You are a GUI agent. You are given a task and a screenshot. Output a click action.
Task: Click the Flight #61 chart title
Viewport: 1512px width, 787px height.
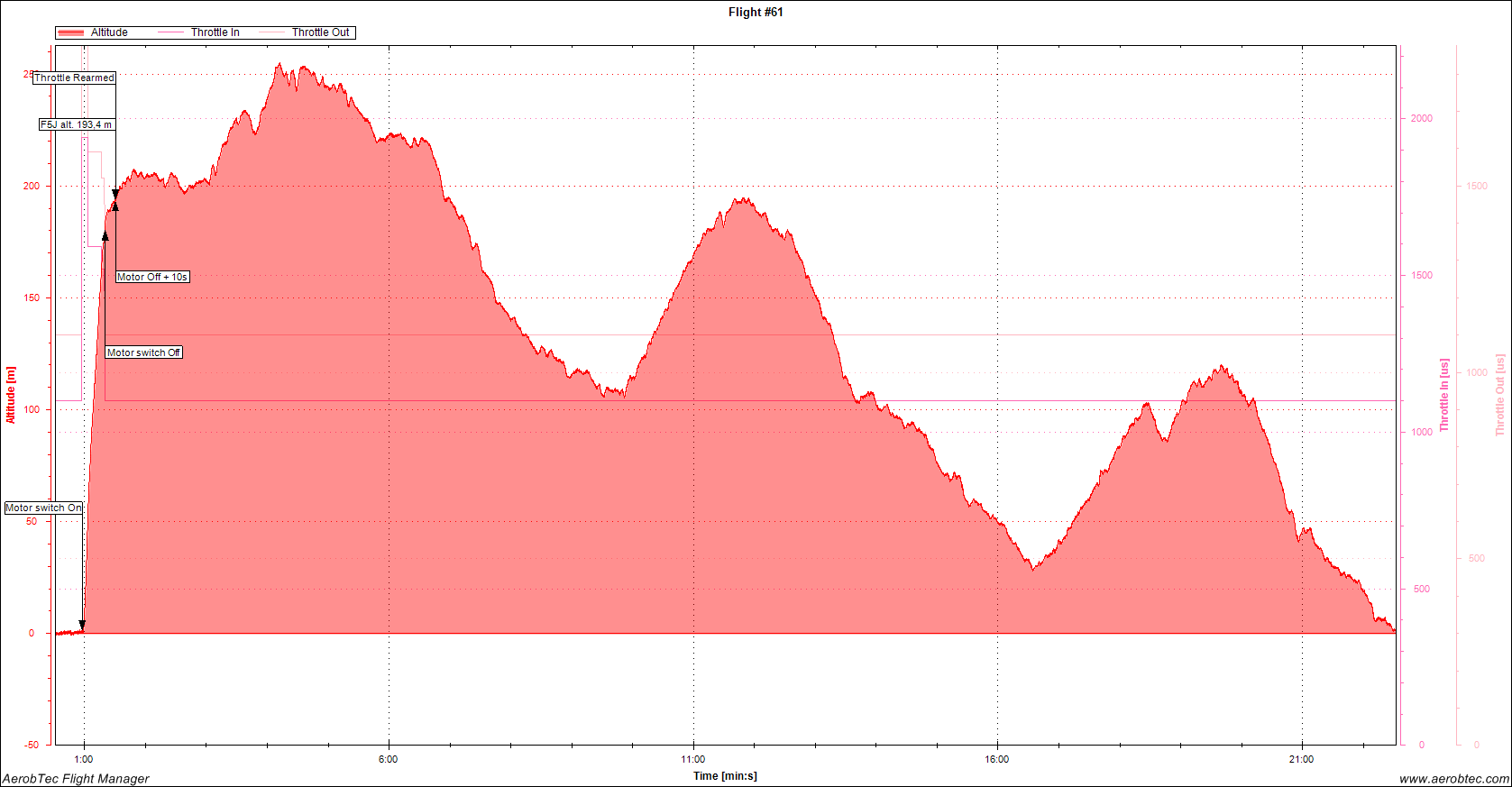756,13
